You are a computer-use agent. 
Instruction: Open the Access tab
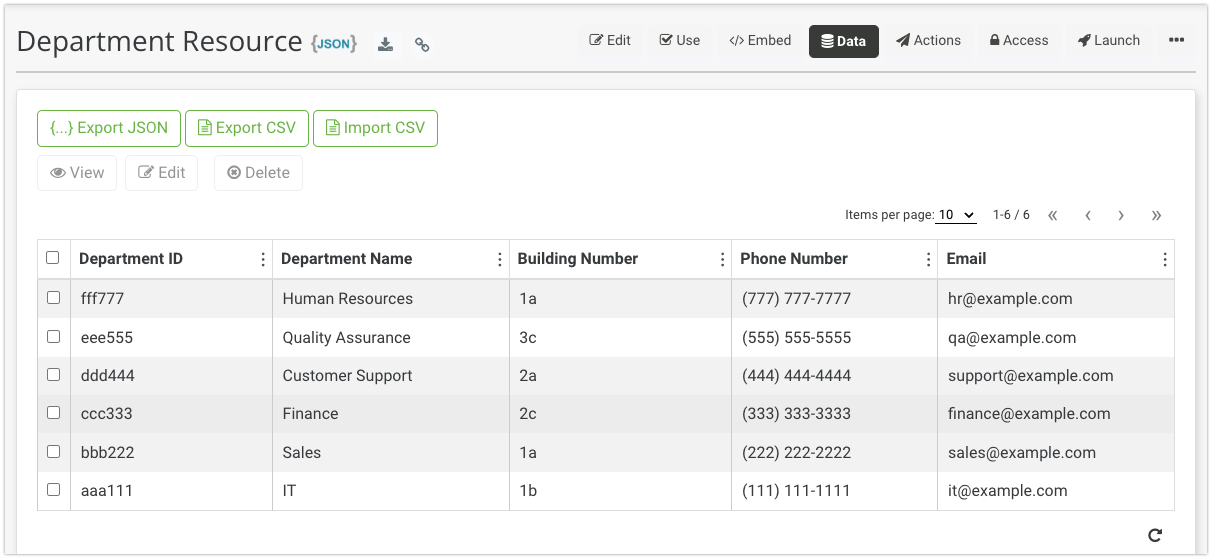[x=1019, y=41]
